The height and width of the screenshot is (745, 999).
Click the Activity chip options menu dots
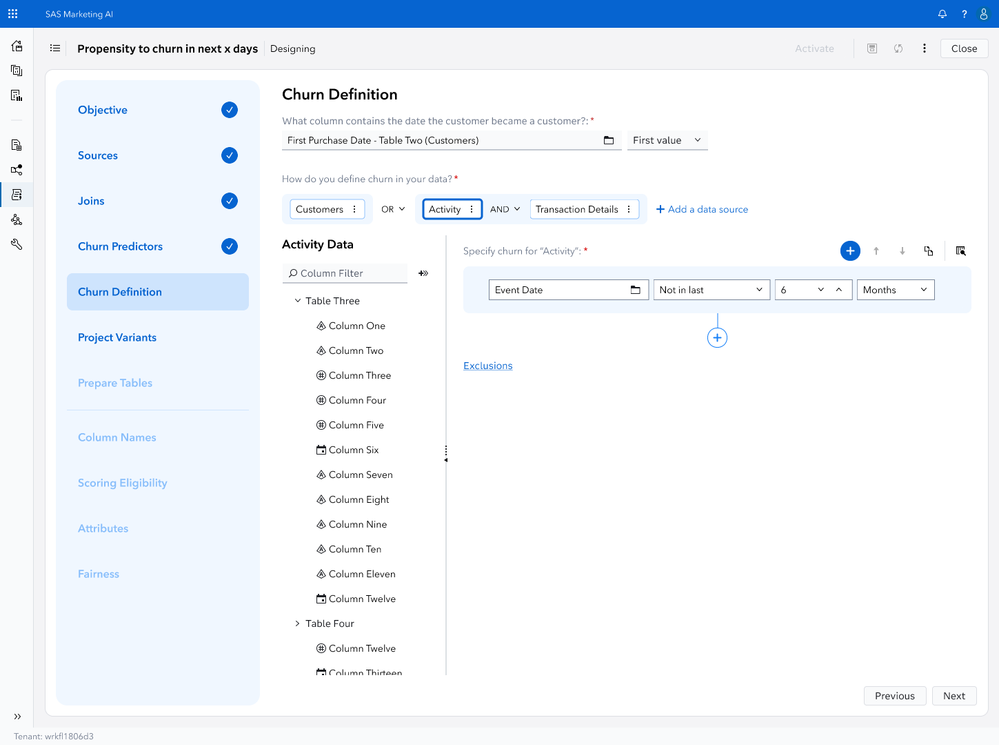[472, 209]
